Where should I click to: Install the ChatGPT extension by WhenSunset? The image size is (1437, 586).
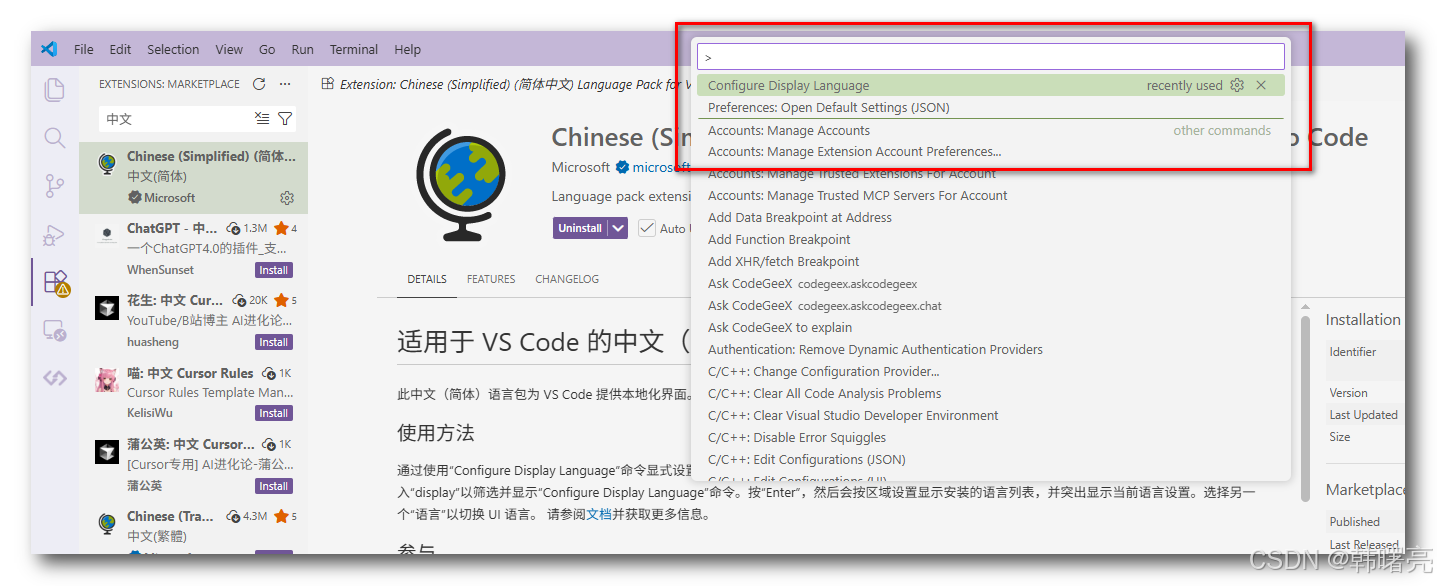(273, 270)
